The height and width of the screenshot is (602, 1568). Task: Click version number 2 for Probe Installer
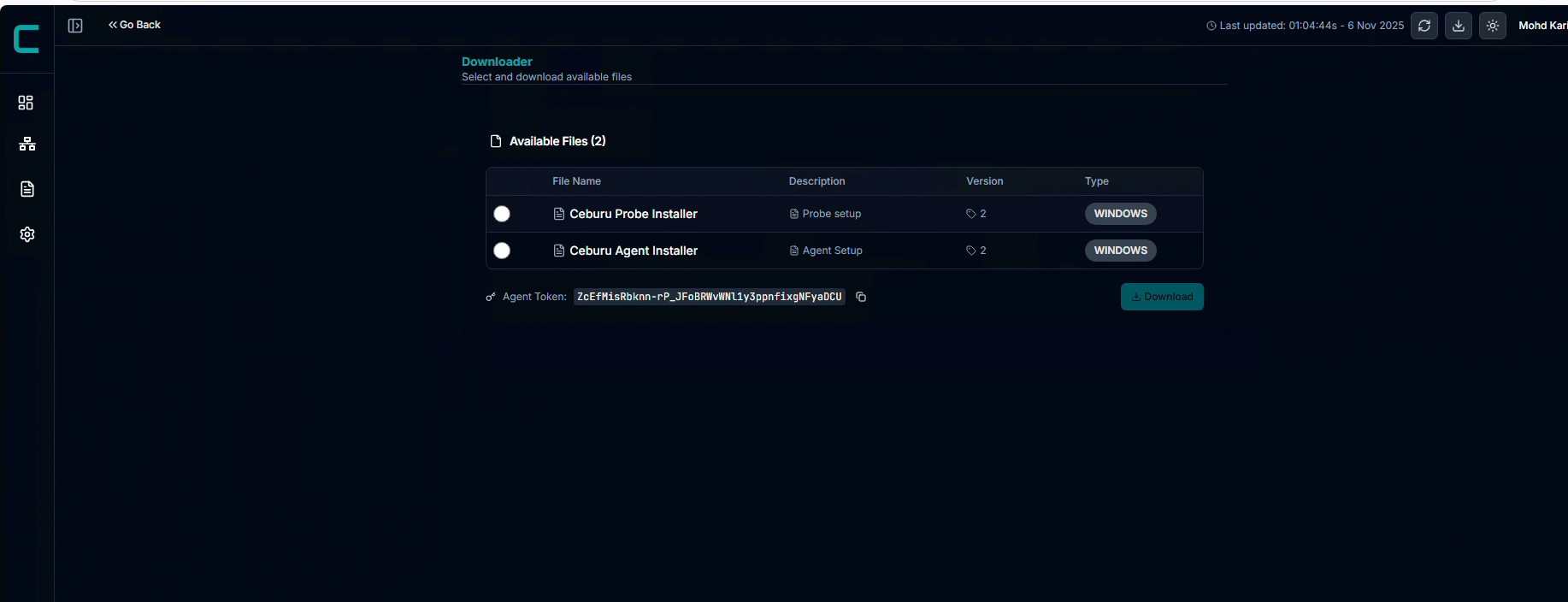983,214
